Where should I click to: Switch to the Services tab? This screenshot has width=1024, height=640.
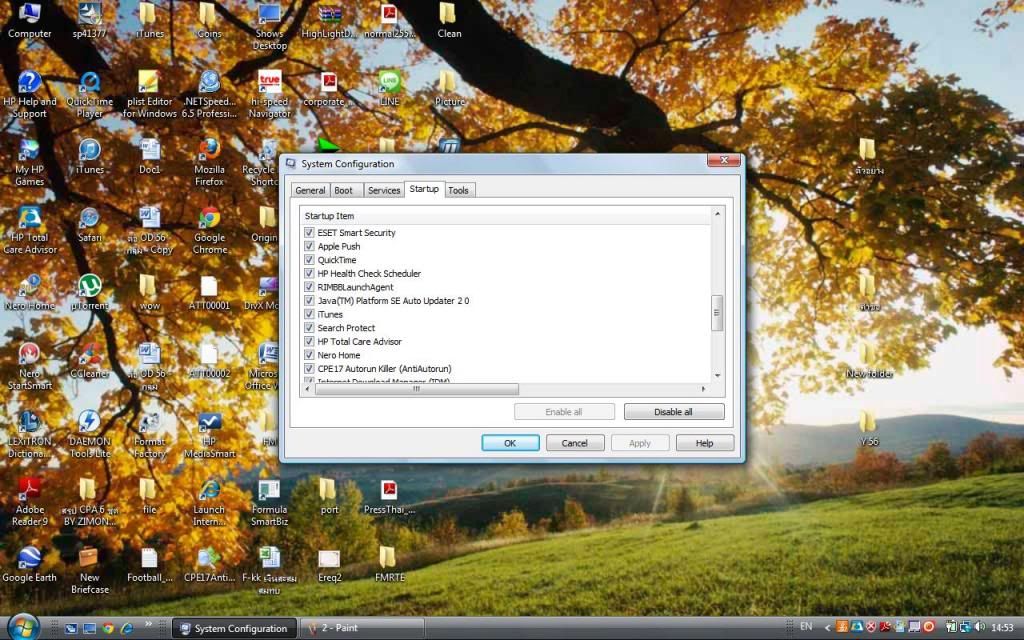[383, 190]
